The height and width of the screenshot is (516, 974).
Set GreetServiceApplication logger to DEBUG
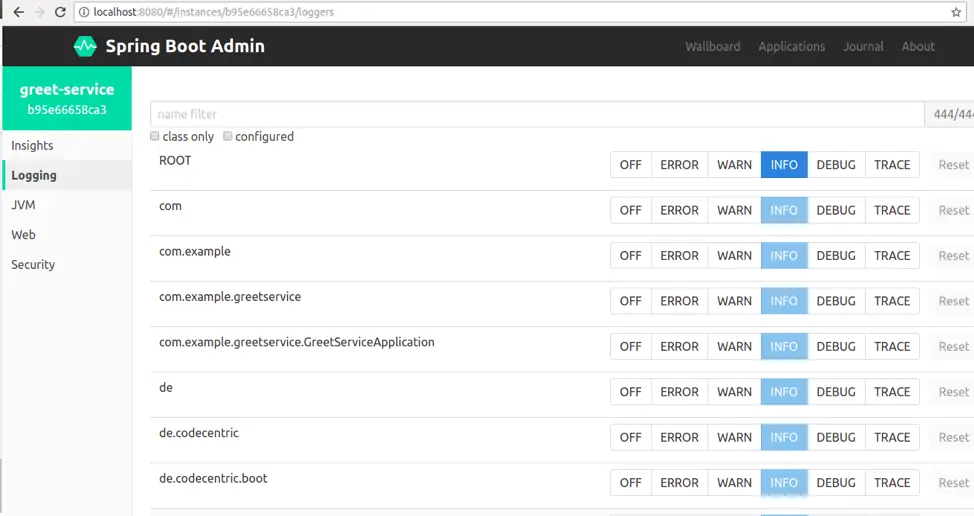pos(836,346)
